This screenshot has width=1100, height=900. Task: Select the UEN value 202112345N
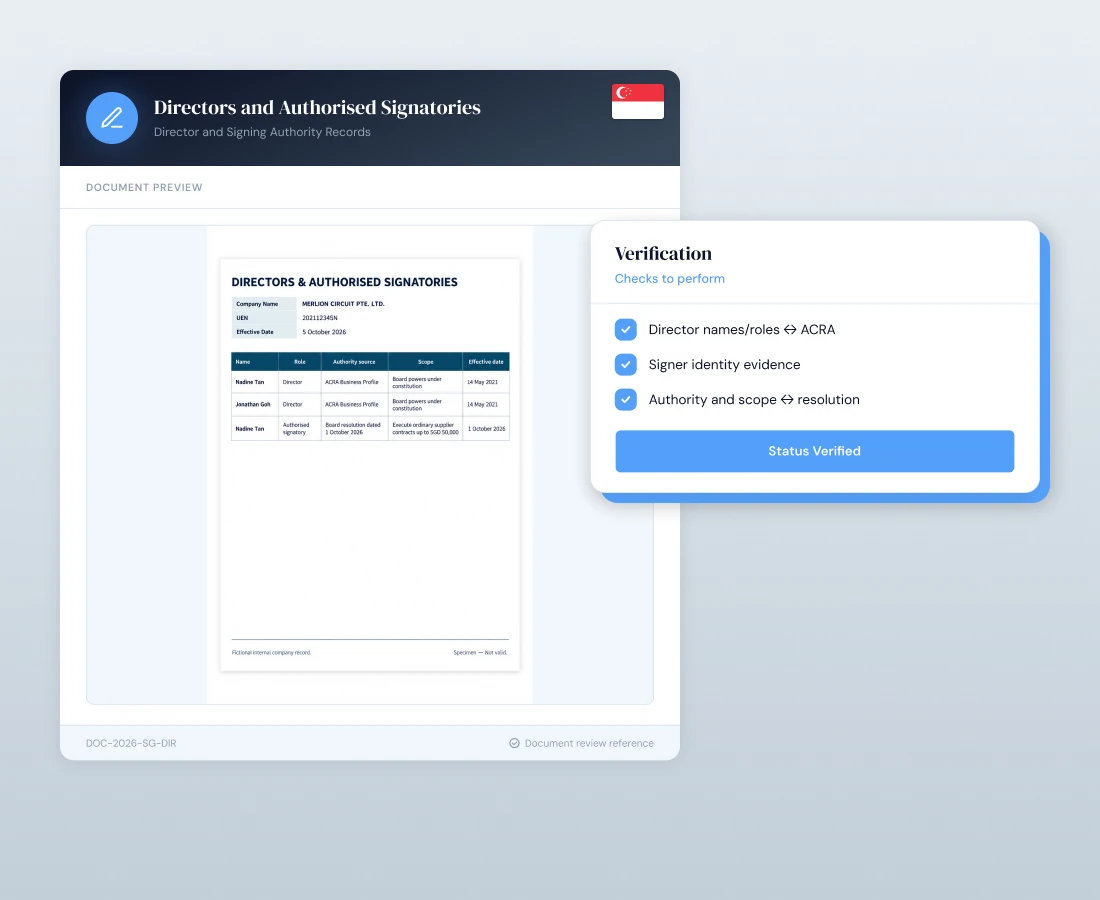click(x=320, y=318)
